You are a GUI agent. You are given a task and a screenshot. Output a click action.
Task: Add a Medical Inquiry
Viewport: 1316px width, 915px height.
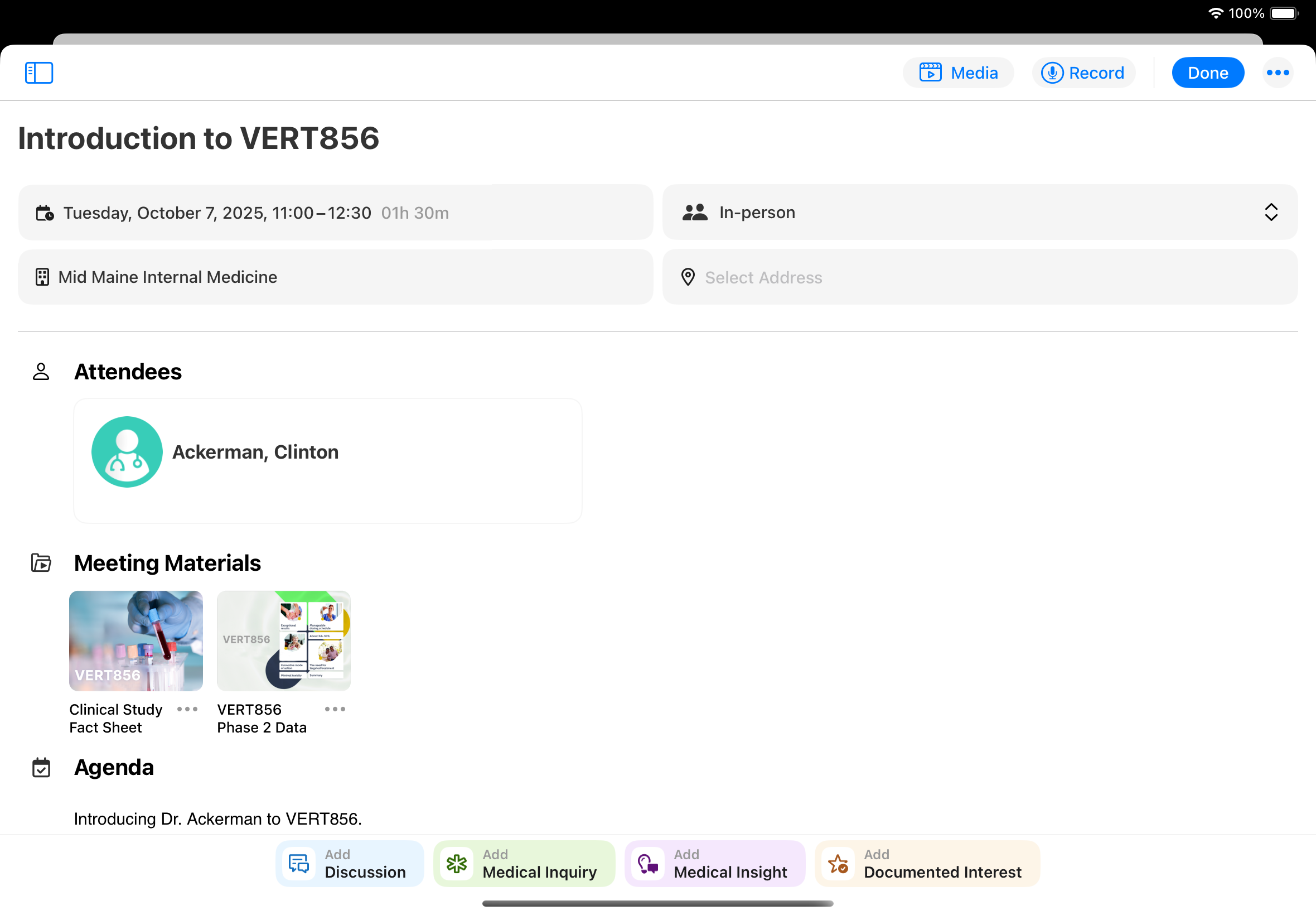pos(524,864)
